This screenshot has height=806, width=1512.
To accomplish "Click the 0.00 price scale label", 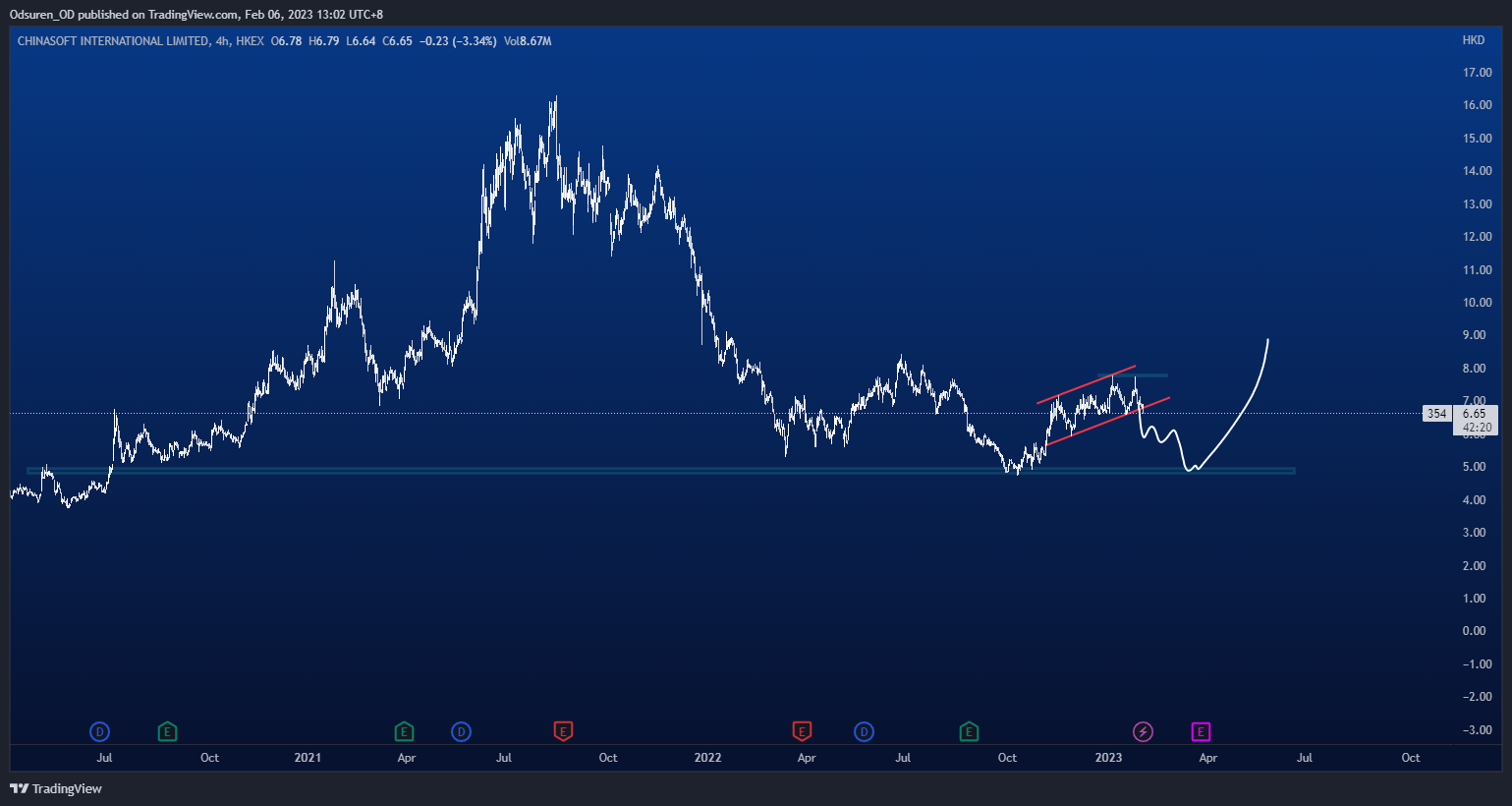I will click(1474, 631).
